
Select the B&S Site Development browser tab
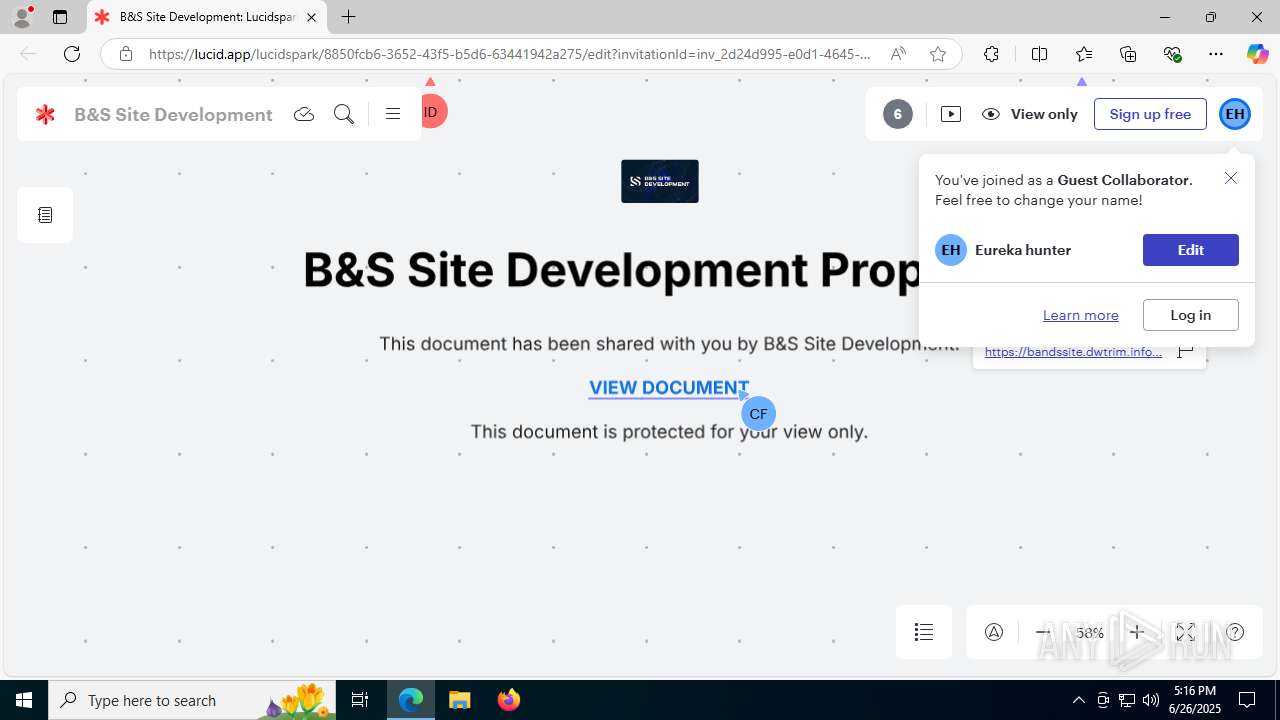click(207, 17)
